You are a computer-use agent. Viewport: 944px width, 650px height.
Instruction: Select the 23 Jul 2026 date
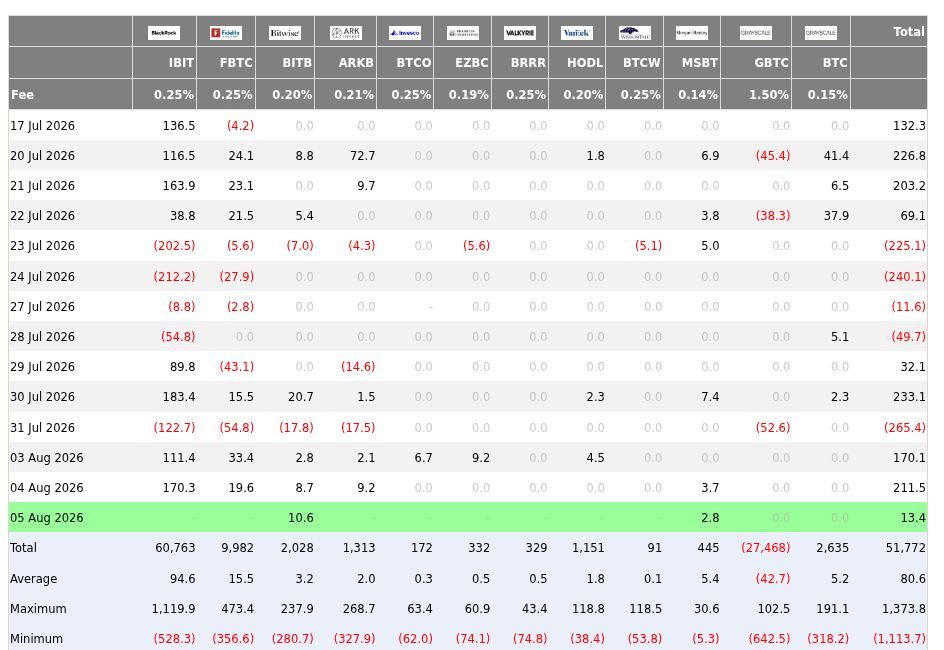pyautogui.click(x=43, y=246)
